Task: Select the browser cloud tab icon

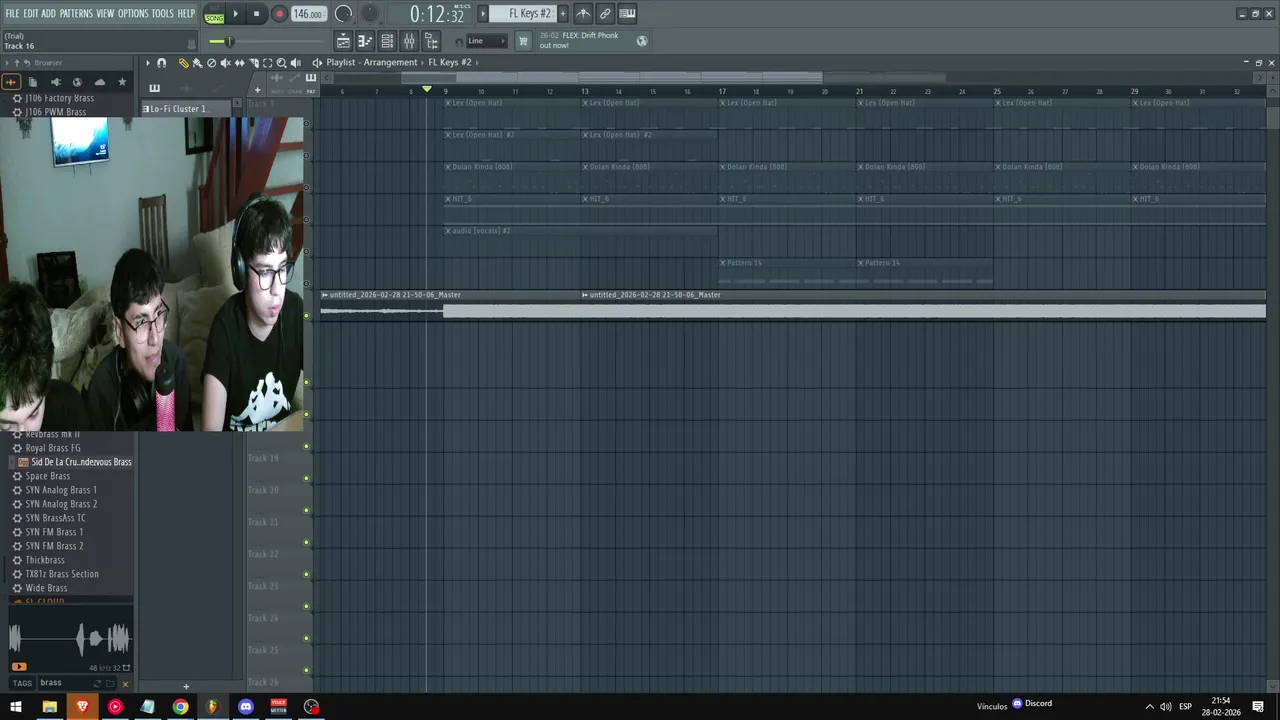Action: pyautogui.click(x=99, y=82)
